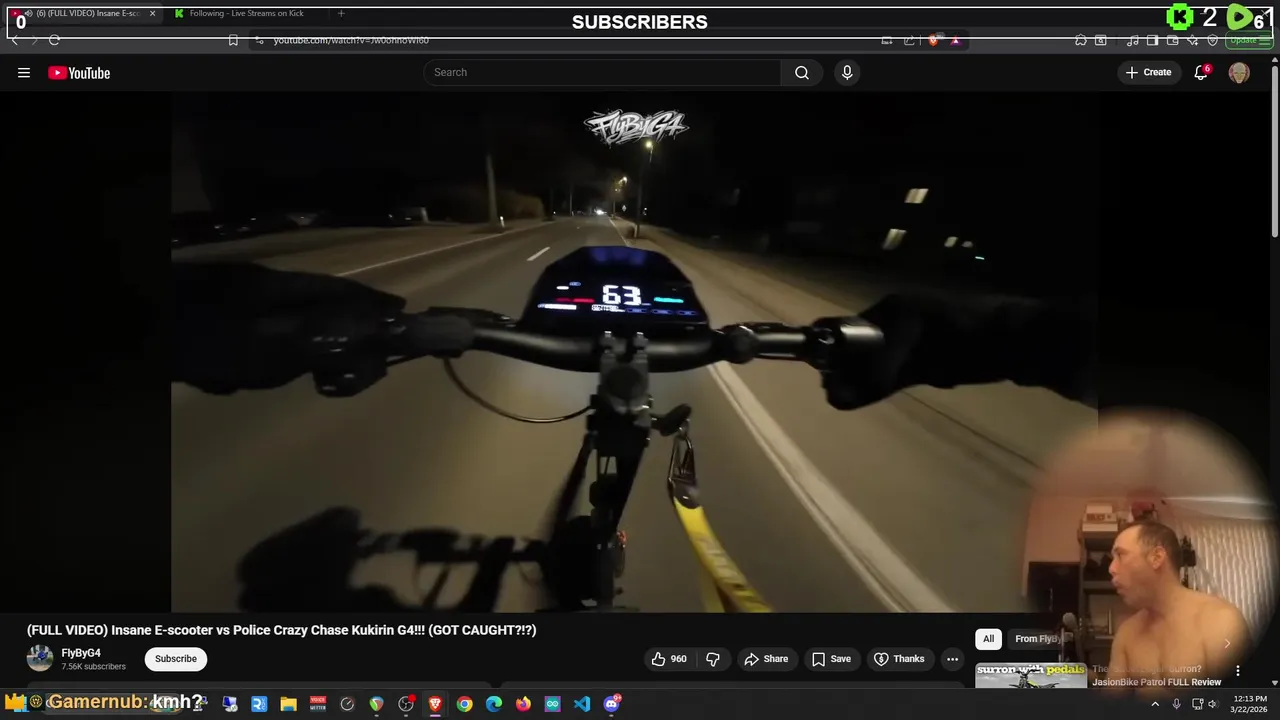Screen dimensions: 1280x720
Task: Click the browser address bar URL
Action: (351, 40)
